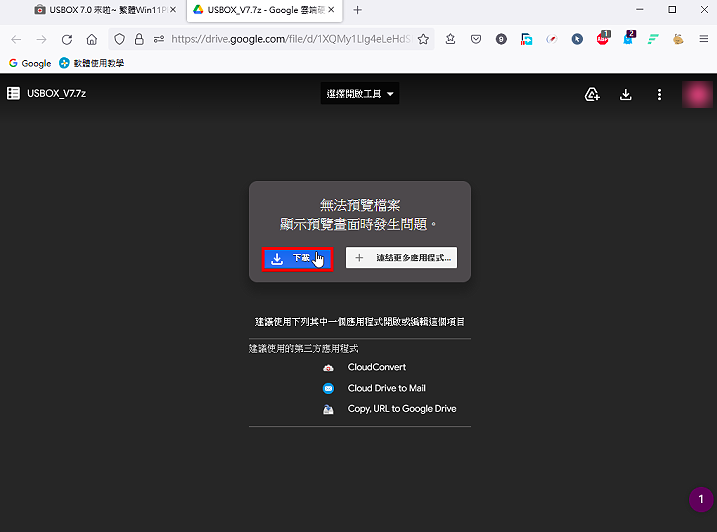717x532 pixels.
Task: Click the browser back arrow
Action: click(16, 39)
